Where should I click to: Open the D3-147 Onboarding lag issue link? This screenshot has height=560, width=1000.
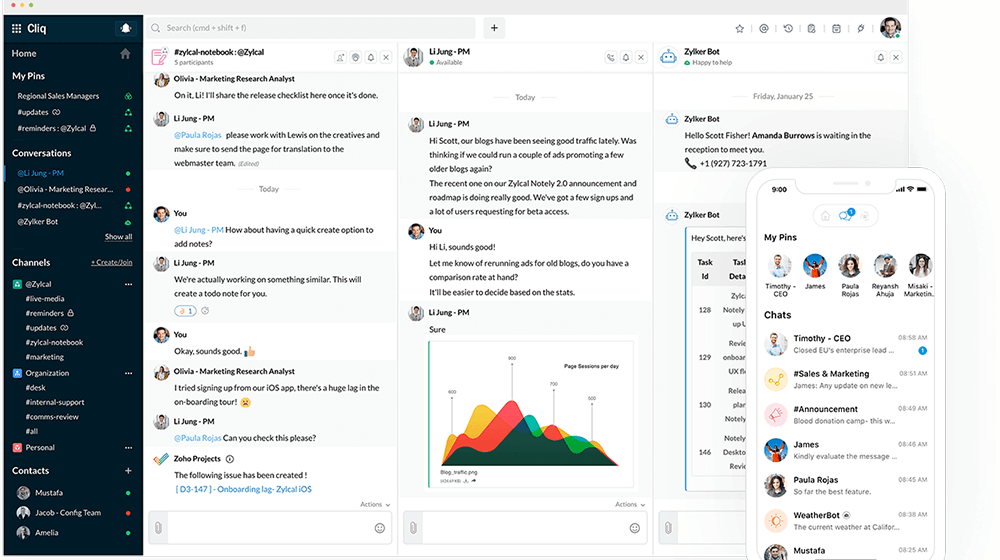click(x=243, y=489)
